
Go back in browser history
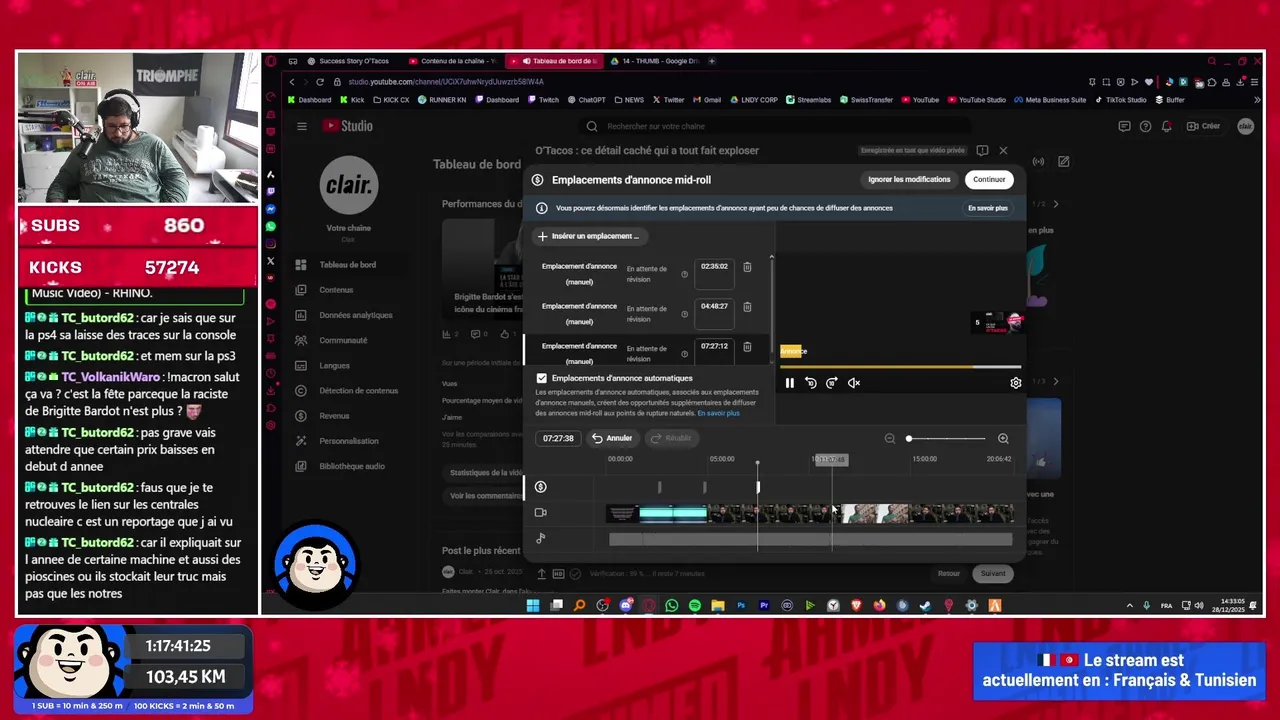click(x=292, y=82)
